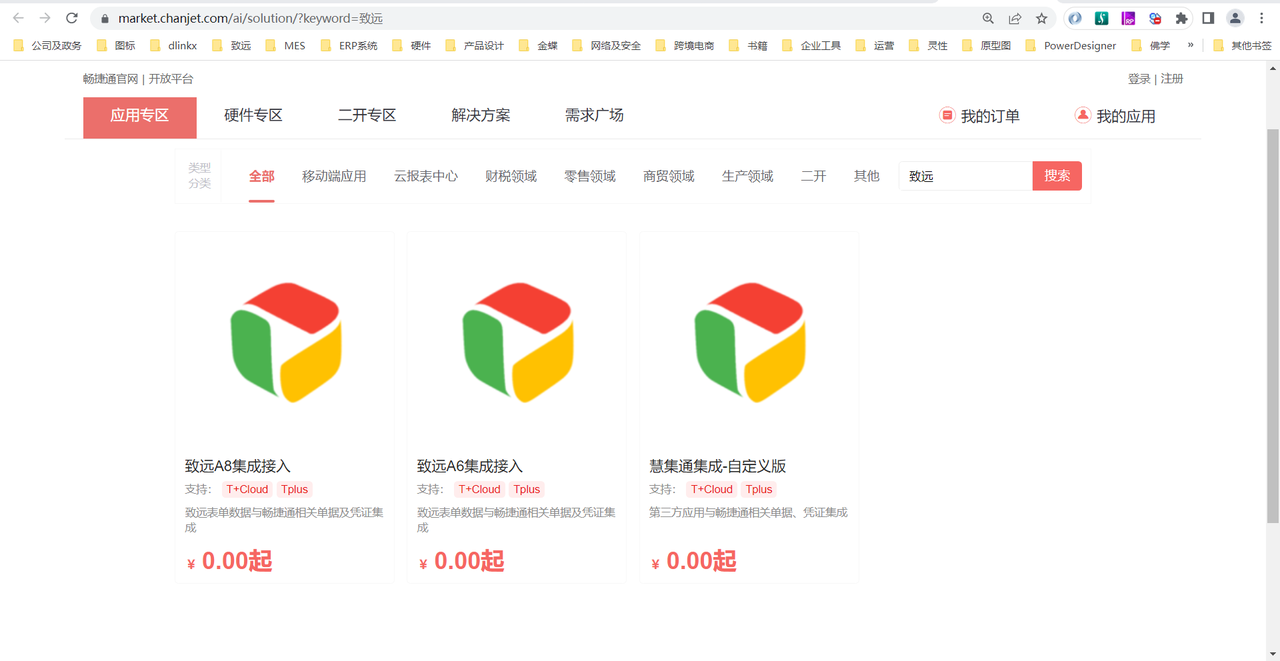Toggle the browser side panel icon
This screenshot has height=661, width=1280.
click(1208, 18)
